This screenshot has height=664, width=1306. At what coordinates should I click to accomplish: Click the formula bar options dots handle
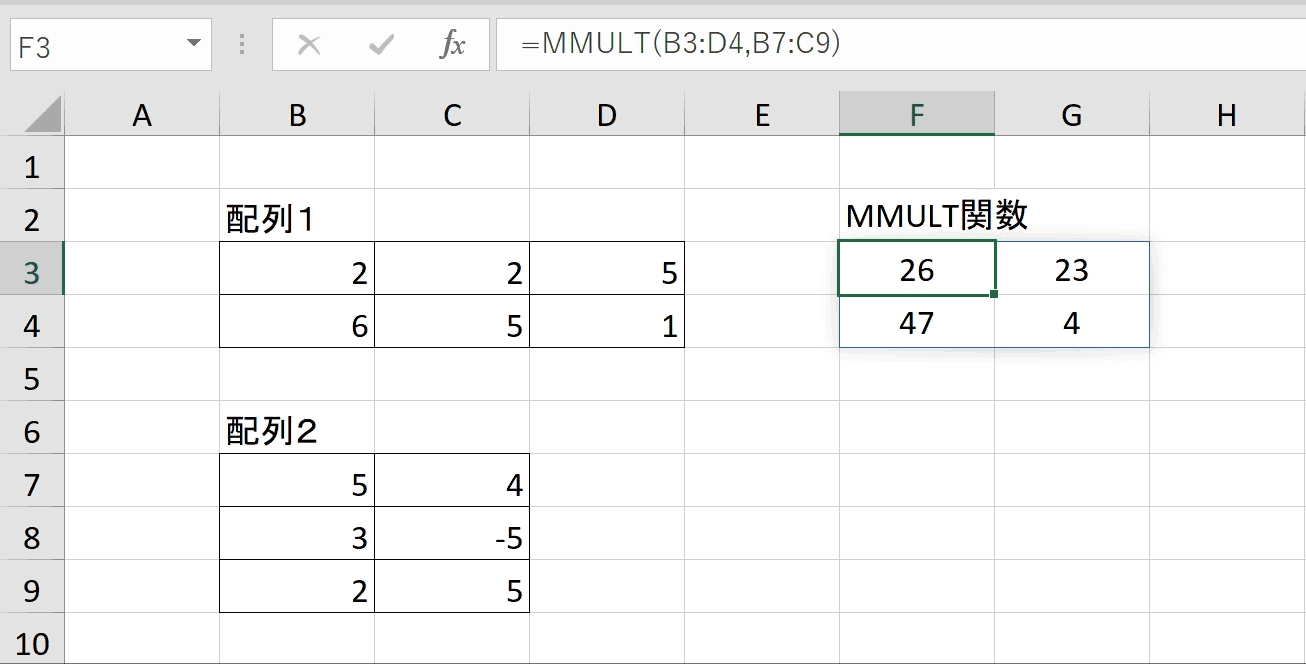point(242,45)
